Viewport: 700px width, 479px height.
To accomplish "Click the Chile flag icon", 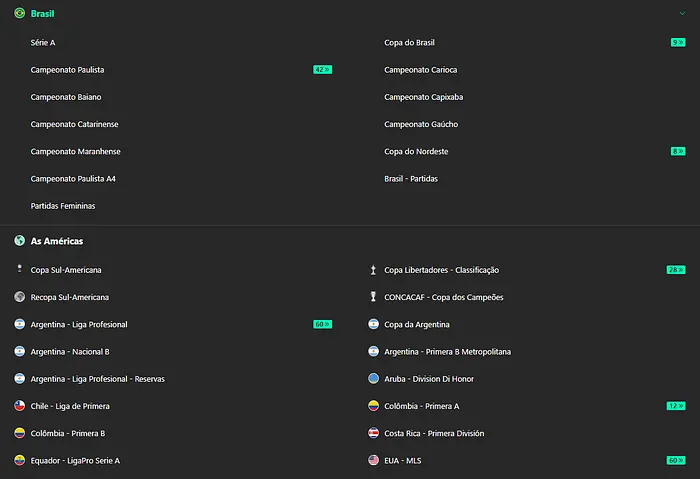I will tap(19, 406).
